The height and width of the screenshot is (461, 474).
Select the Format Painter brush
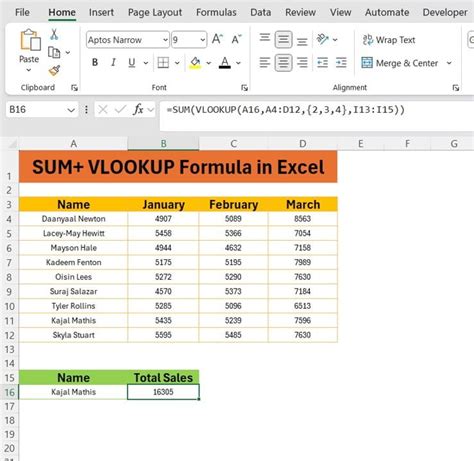click(x=54, y=70)
